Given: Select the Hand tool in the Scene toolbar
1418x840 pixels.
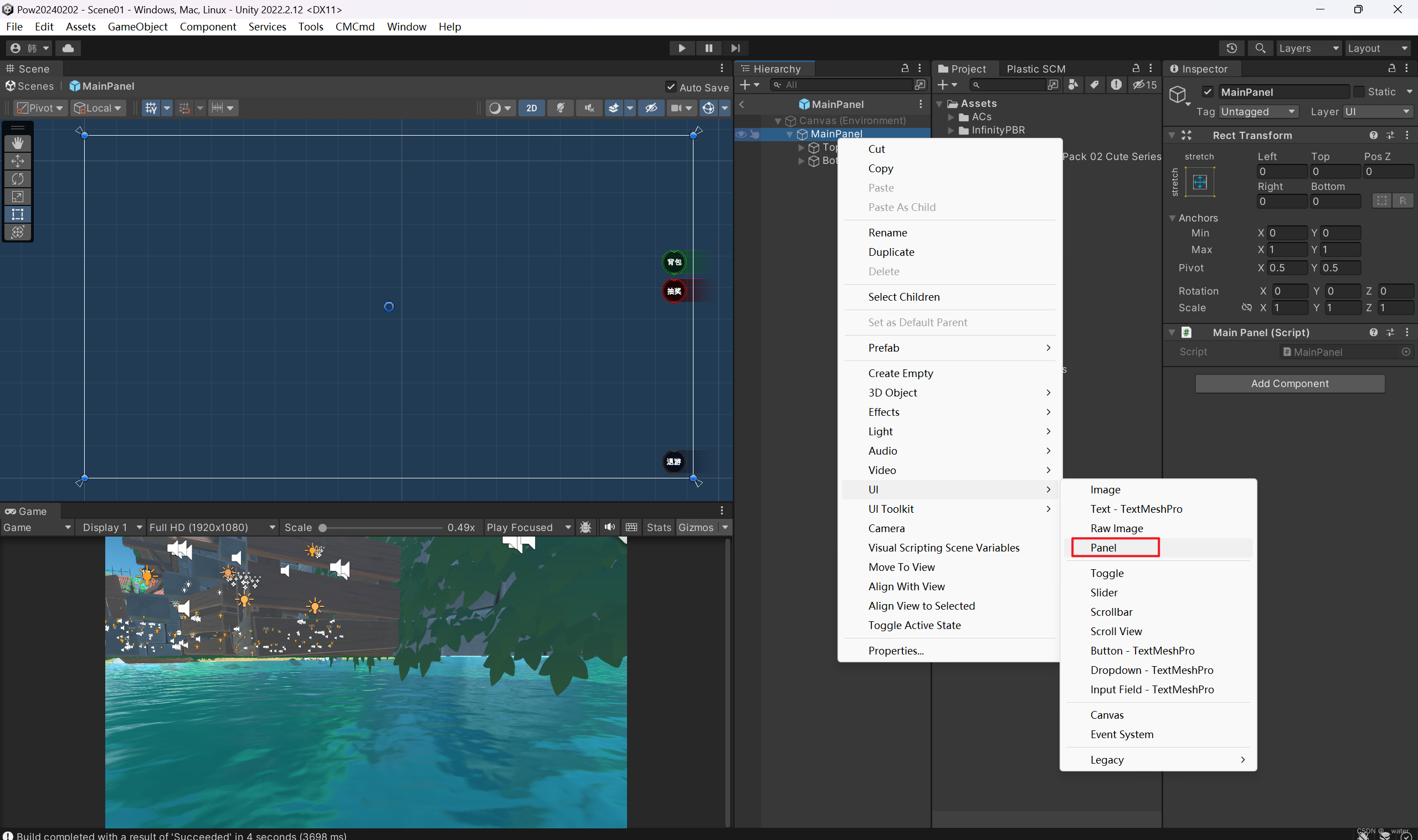Looking at the screenshot, I should coord(18,143).
